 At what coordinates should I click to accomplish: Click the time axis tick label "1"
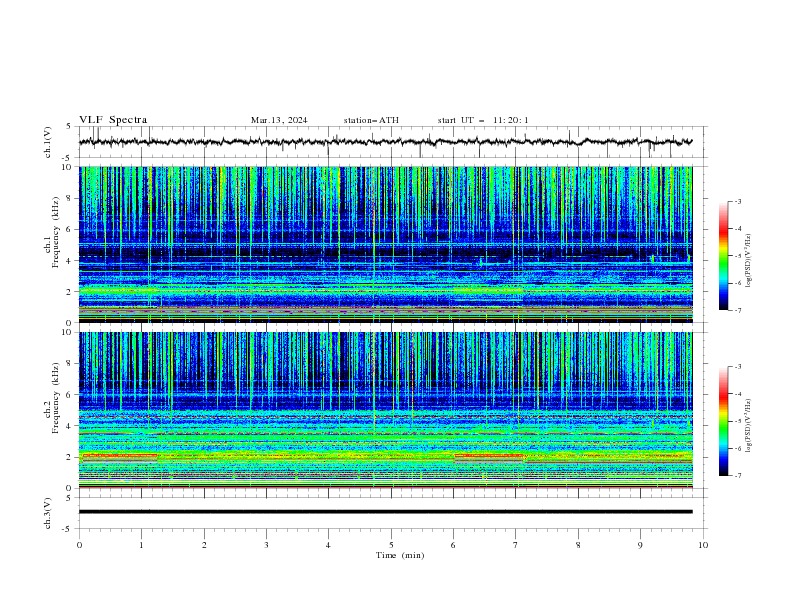click(x=141, y=545)
